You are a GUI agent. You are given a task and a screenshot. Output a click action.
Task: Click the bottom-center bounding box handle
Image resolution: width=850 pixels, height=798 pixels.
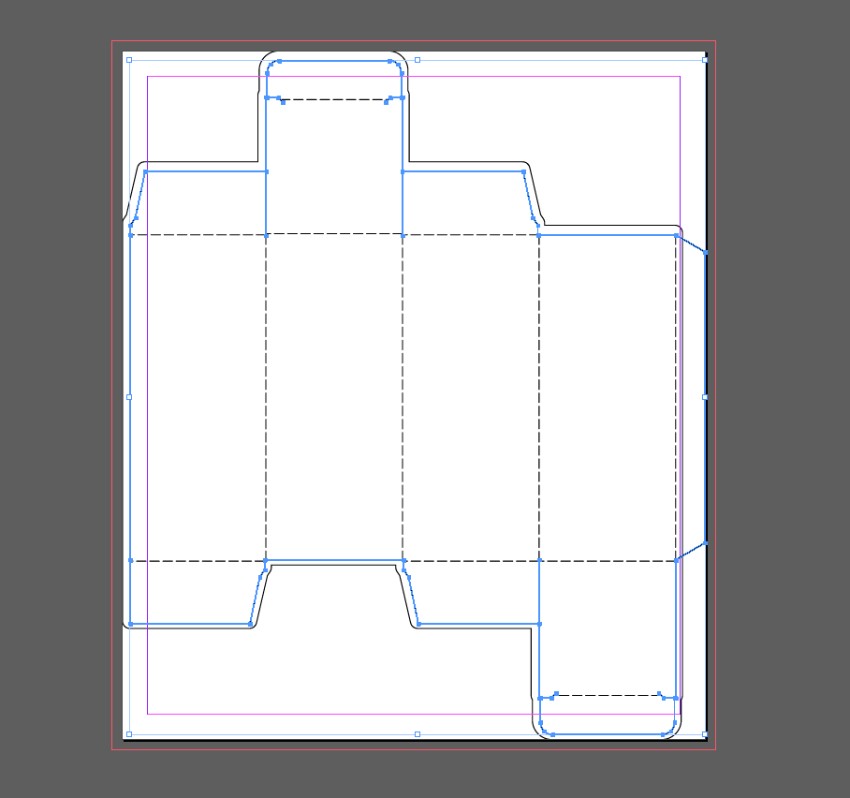[417, 734]
